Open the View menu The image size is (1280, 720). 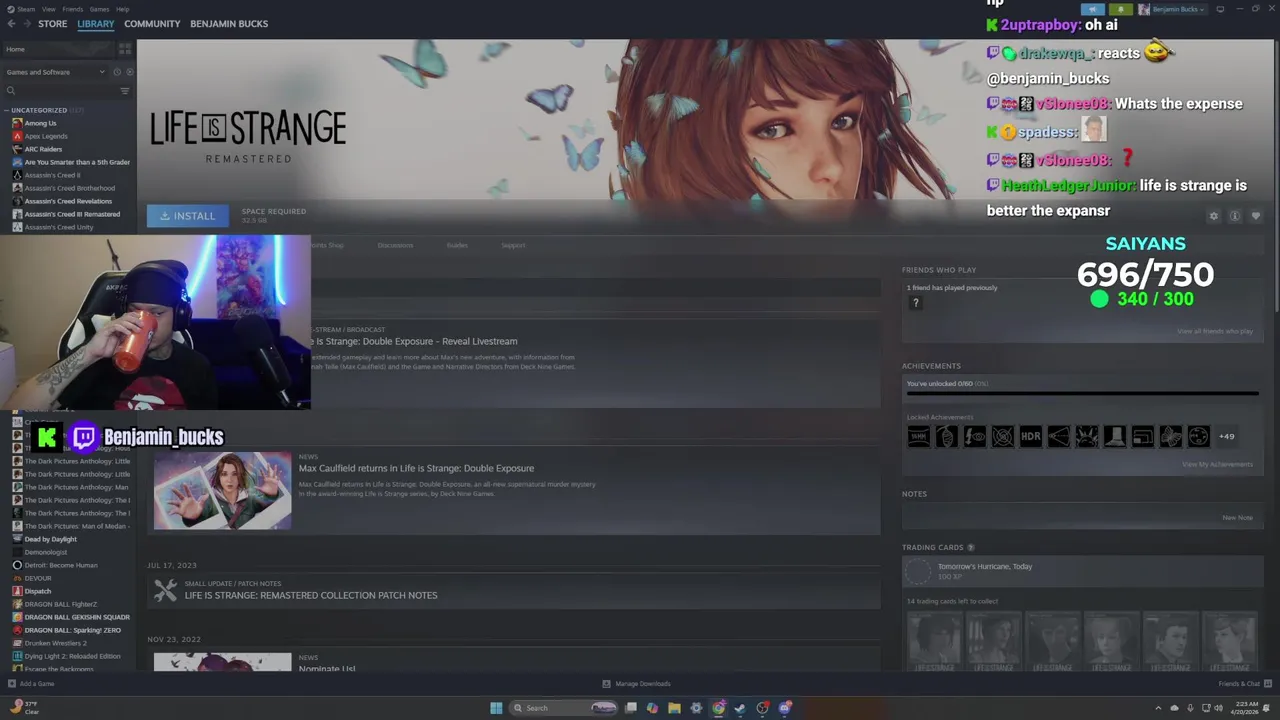coord(48,9)
